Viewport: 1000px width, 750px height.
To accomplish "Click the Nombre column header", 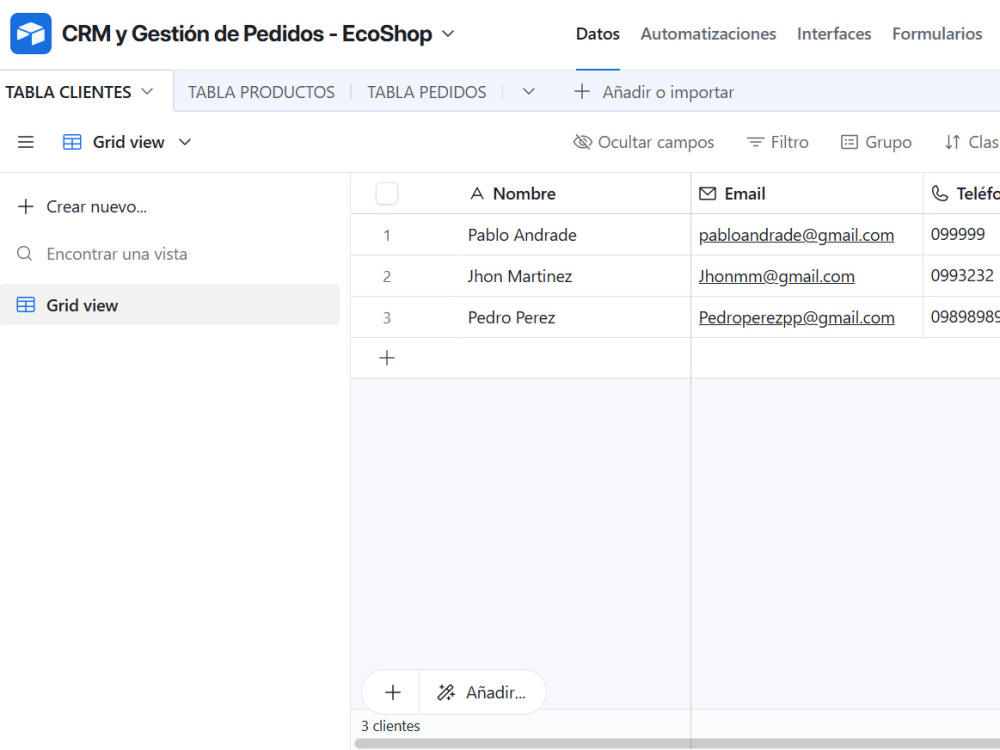I will coord(520,193).
